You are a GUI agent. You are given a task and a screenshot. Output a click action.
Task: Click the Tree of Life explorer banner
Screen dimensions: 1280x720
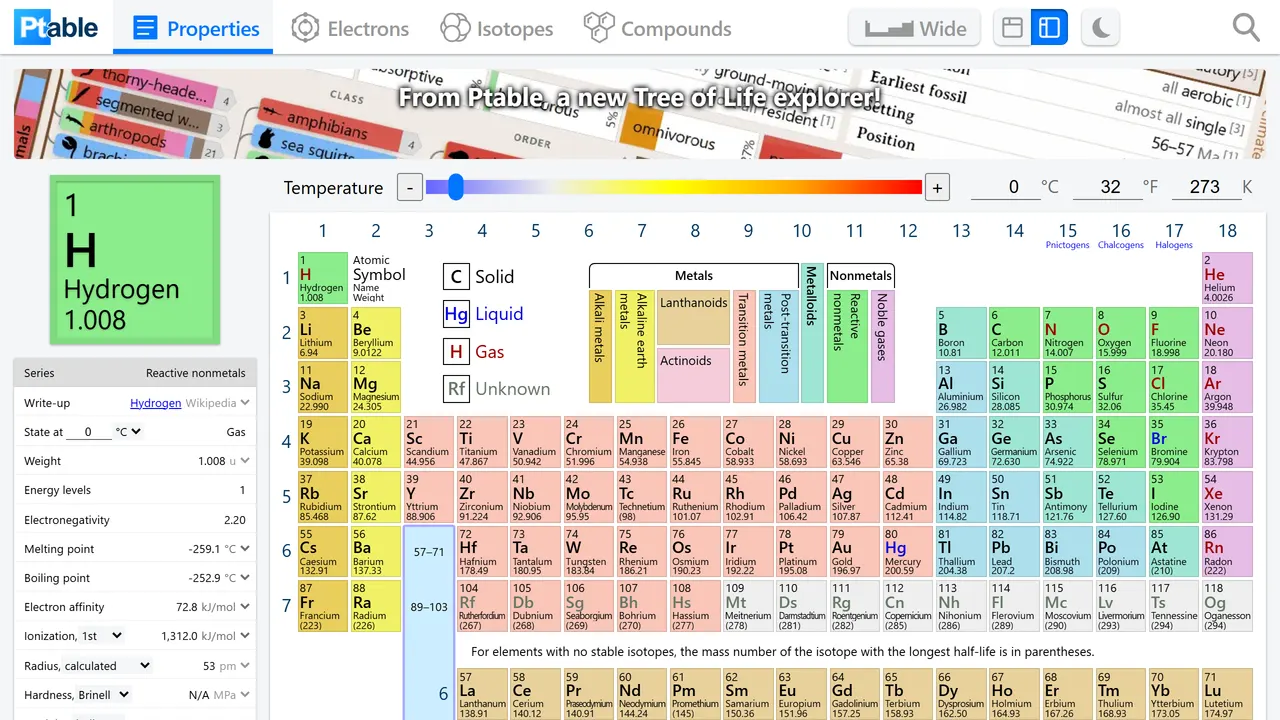(640, 114)
